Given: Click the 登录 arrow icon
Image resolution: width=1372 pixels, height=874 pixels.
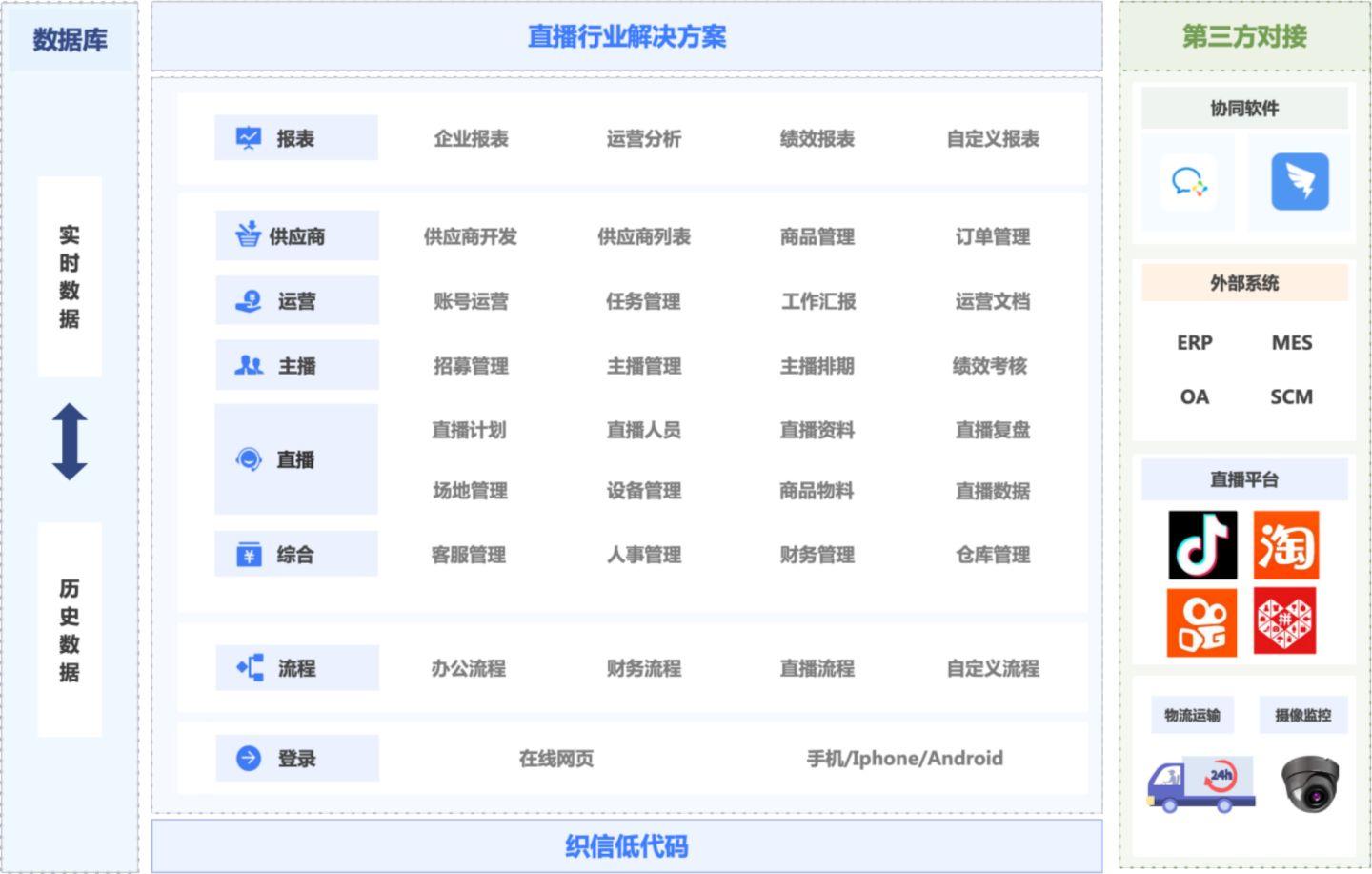Looking at the screenshot, I should [x=249, y=758].
